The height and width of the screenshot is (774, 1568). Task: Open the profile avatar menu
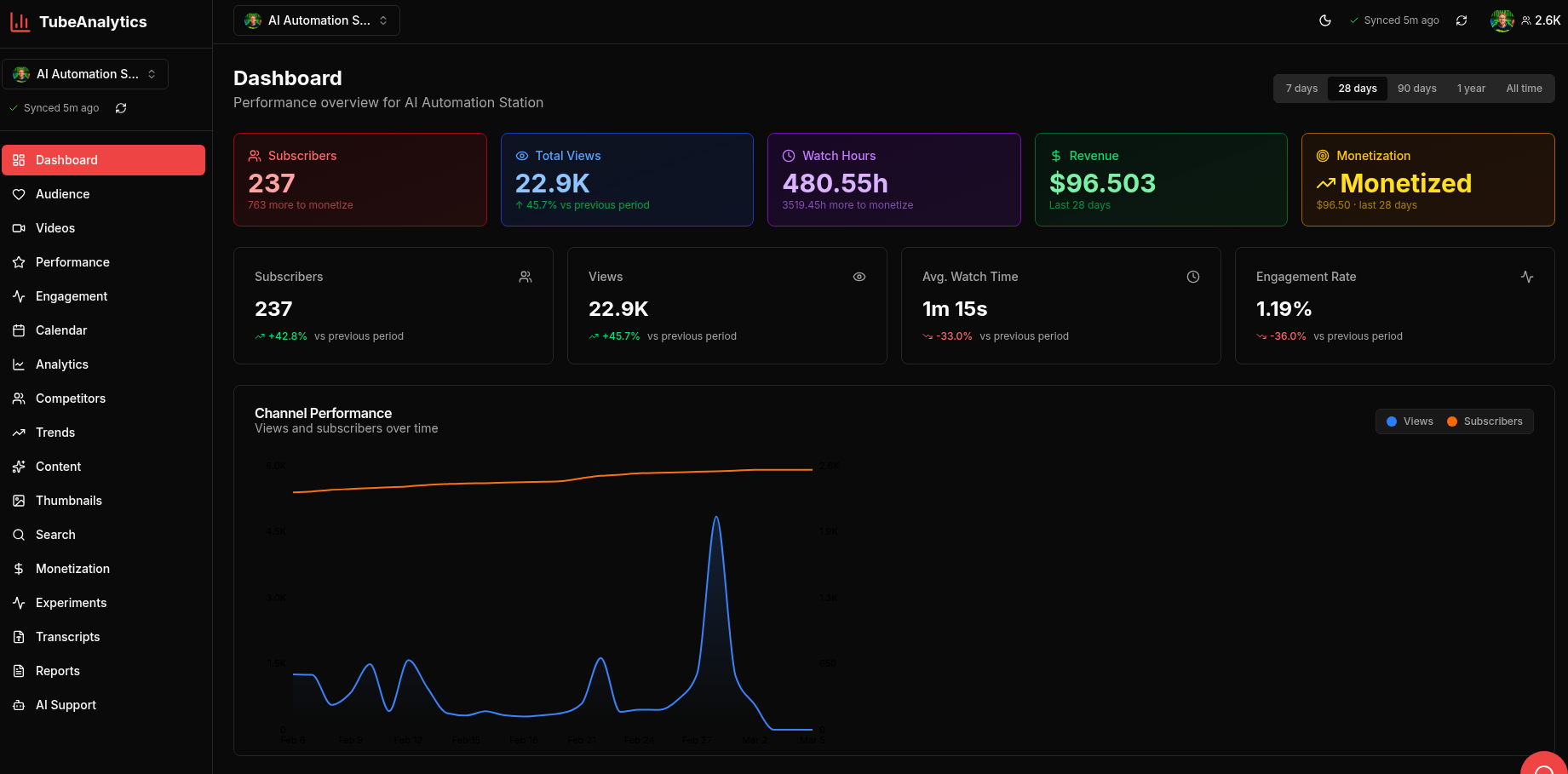point(1502,20)
